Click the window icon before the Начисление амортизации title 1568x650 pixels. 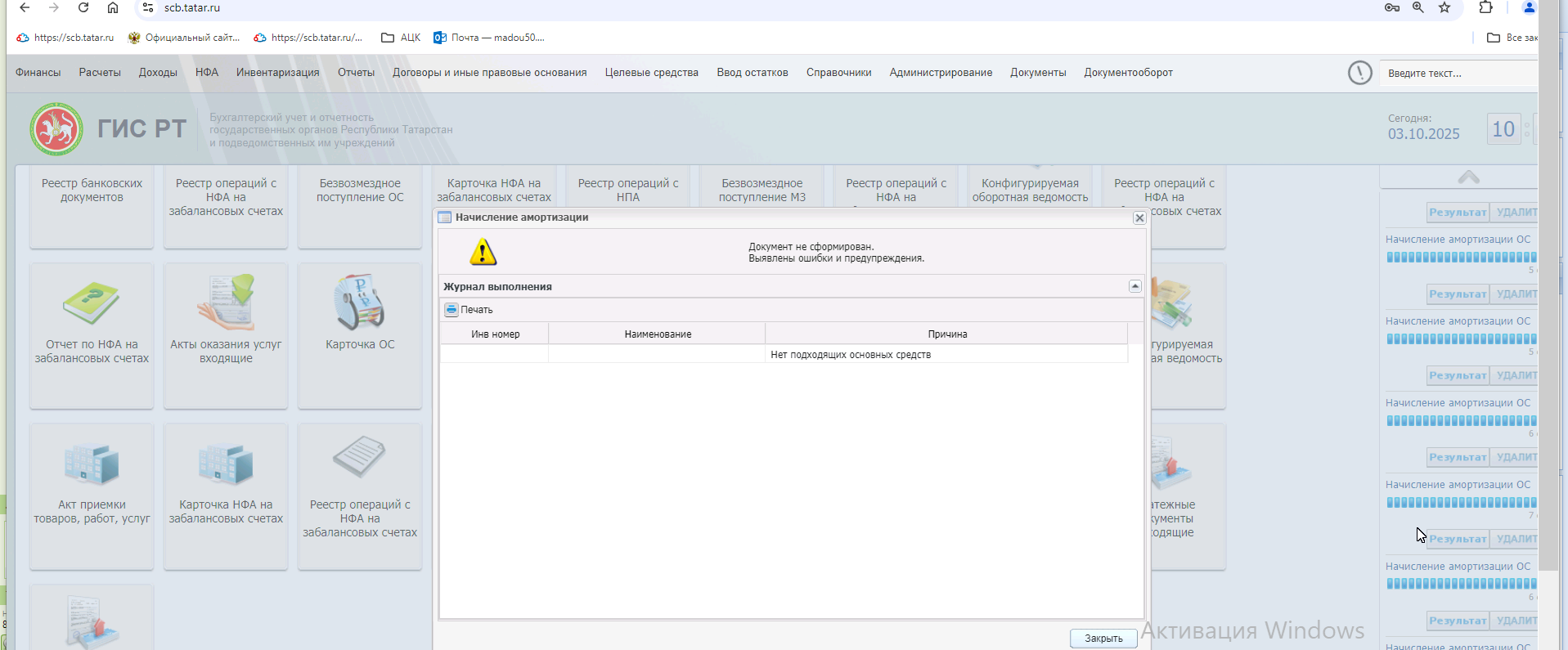pyautogui.click(x=445, y=217)
